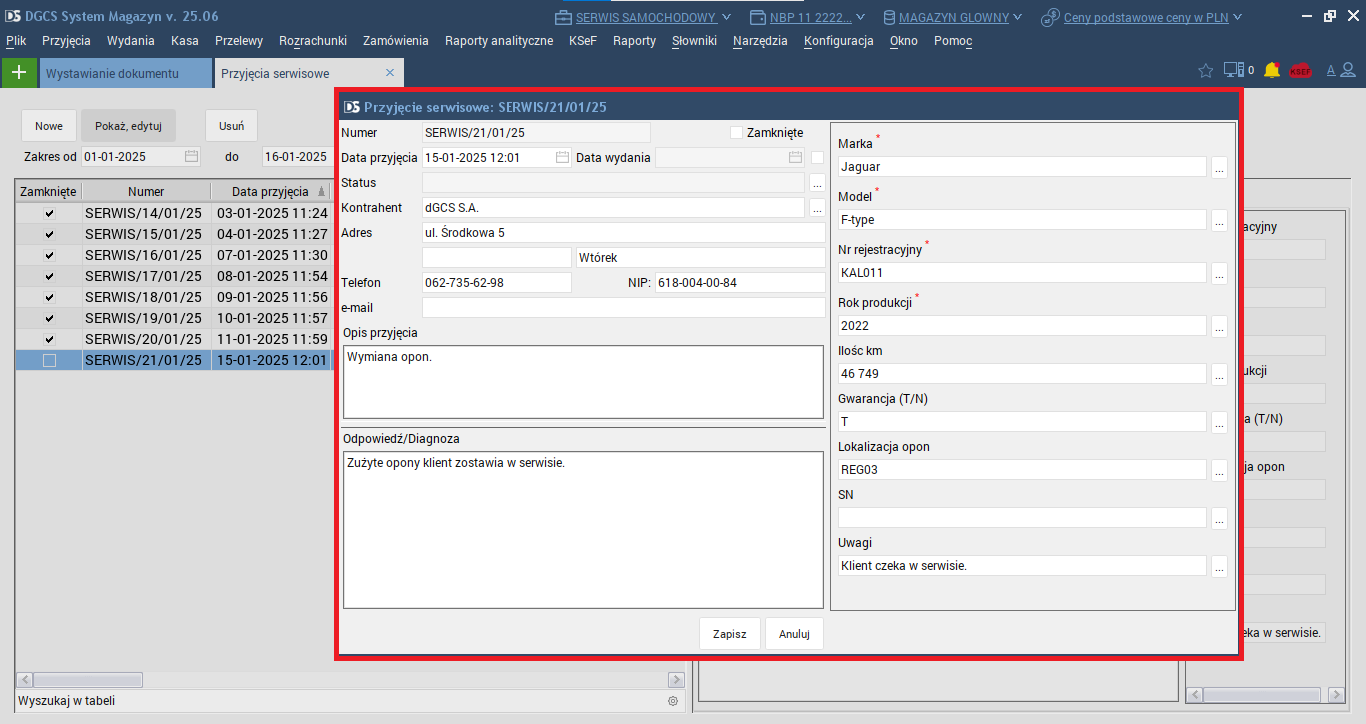Click ellipsis button beside Ilośc km
The image size is (1366, 724).
click(1219, 374)
